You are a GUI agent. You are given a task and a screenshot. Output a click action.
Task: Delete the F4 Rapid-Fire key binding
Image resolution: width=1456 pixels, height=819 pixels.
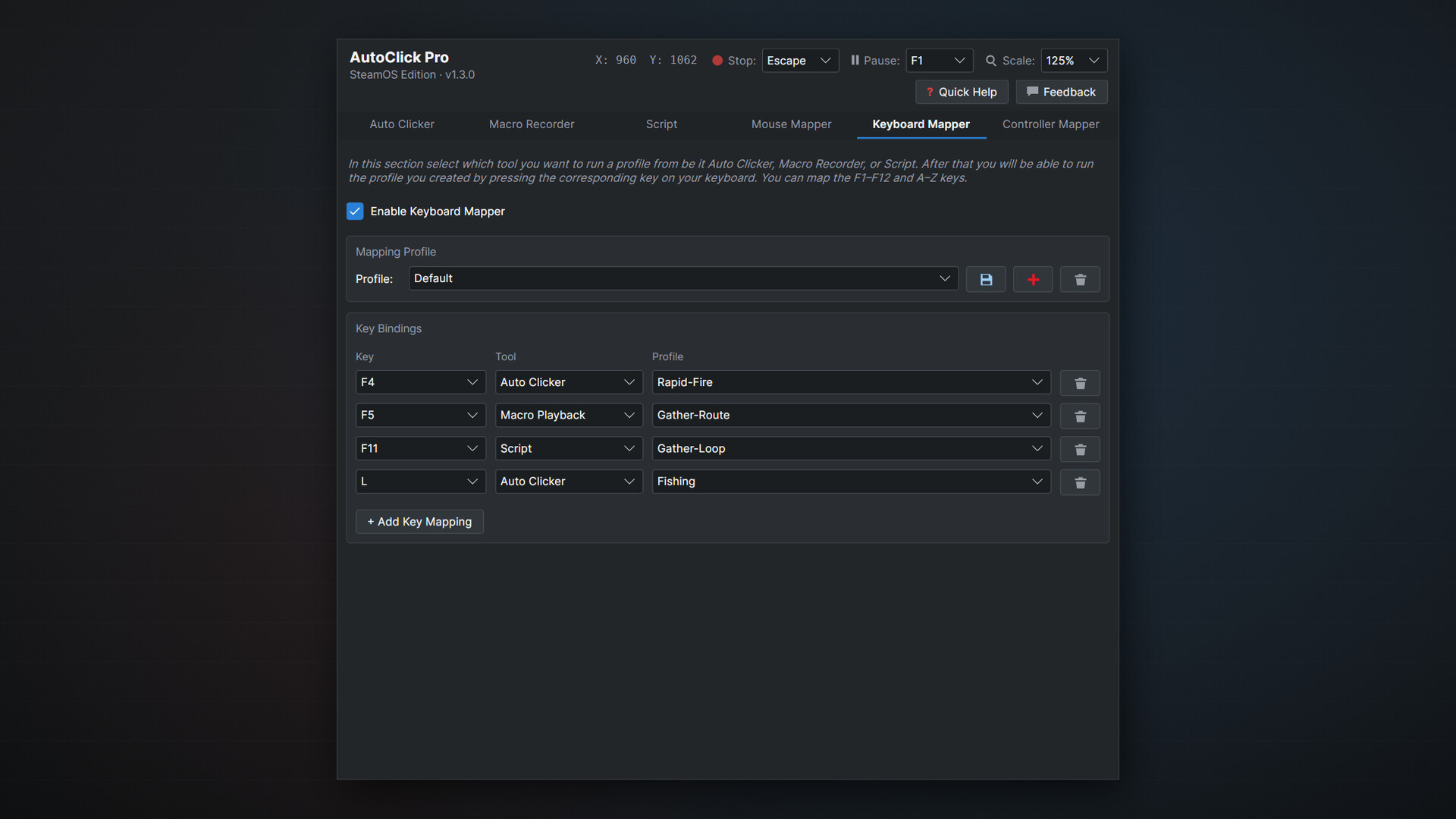point(1080,383)
